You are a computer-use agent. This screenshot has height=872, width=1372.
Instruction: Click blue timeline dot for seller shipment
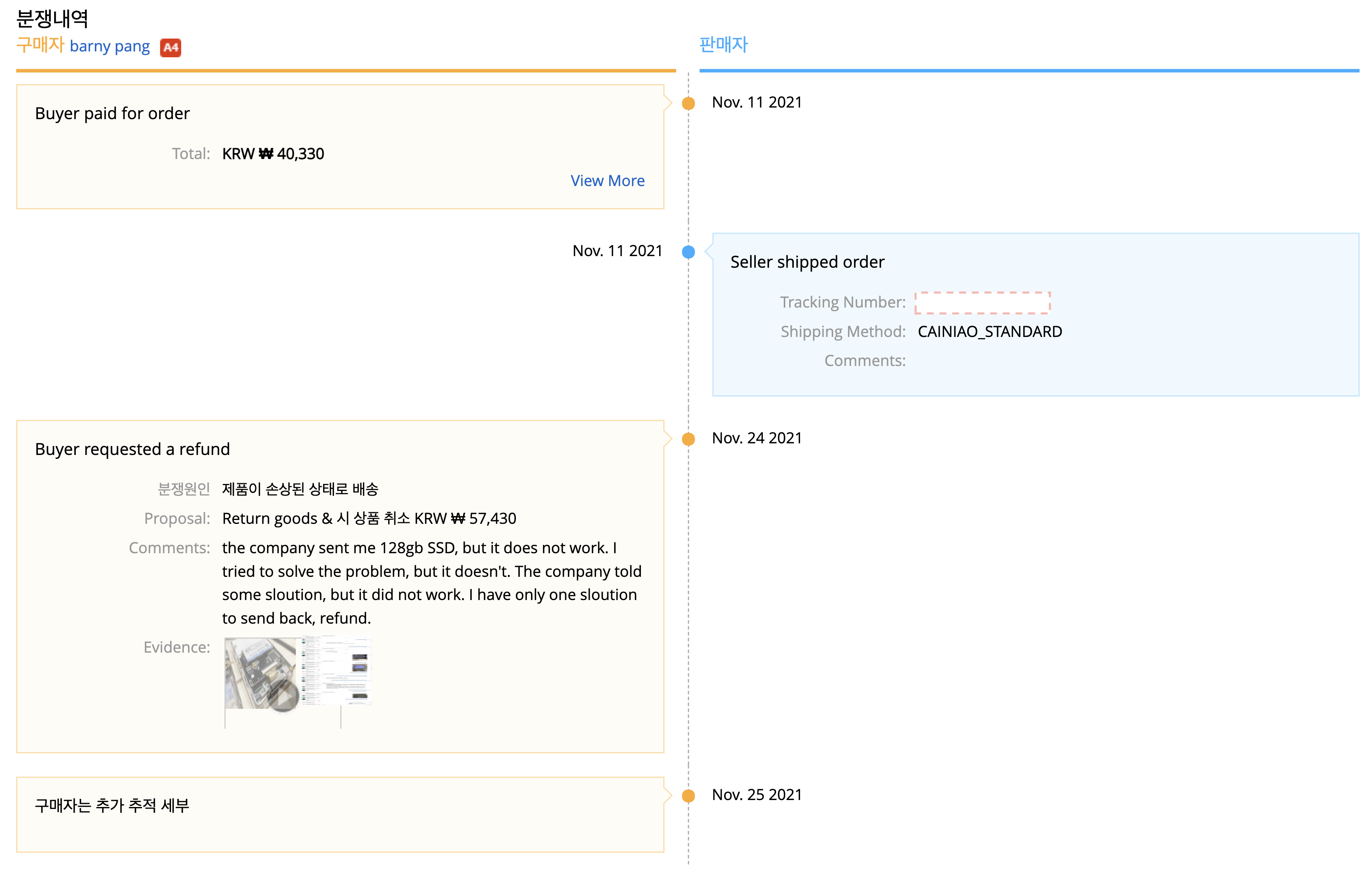[688, 252]
